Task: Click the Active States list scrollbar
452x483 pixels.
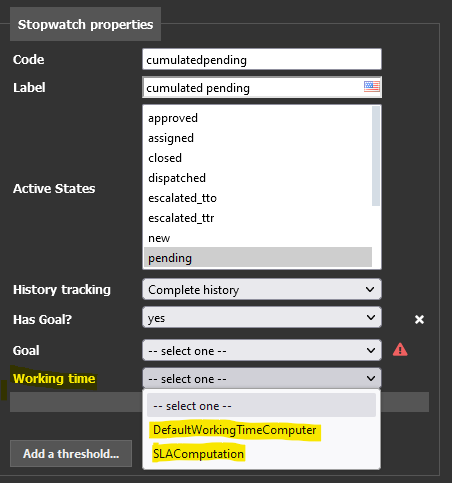Action: [x=376, y=156]
